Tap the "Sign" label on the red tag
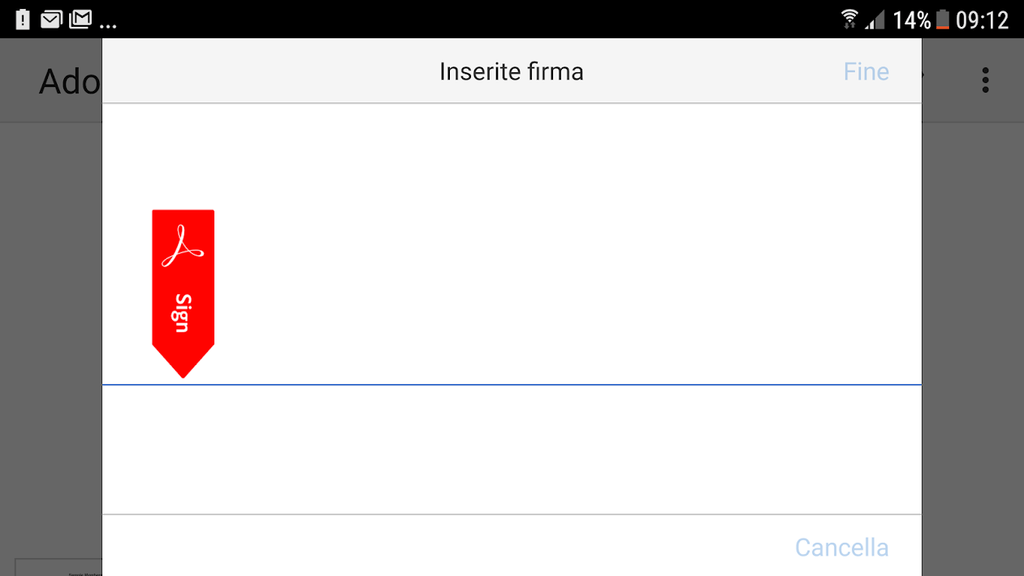The height and width of the screenshot is (576, 1024). click(183, 313)
